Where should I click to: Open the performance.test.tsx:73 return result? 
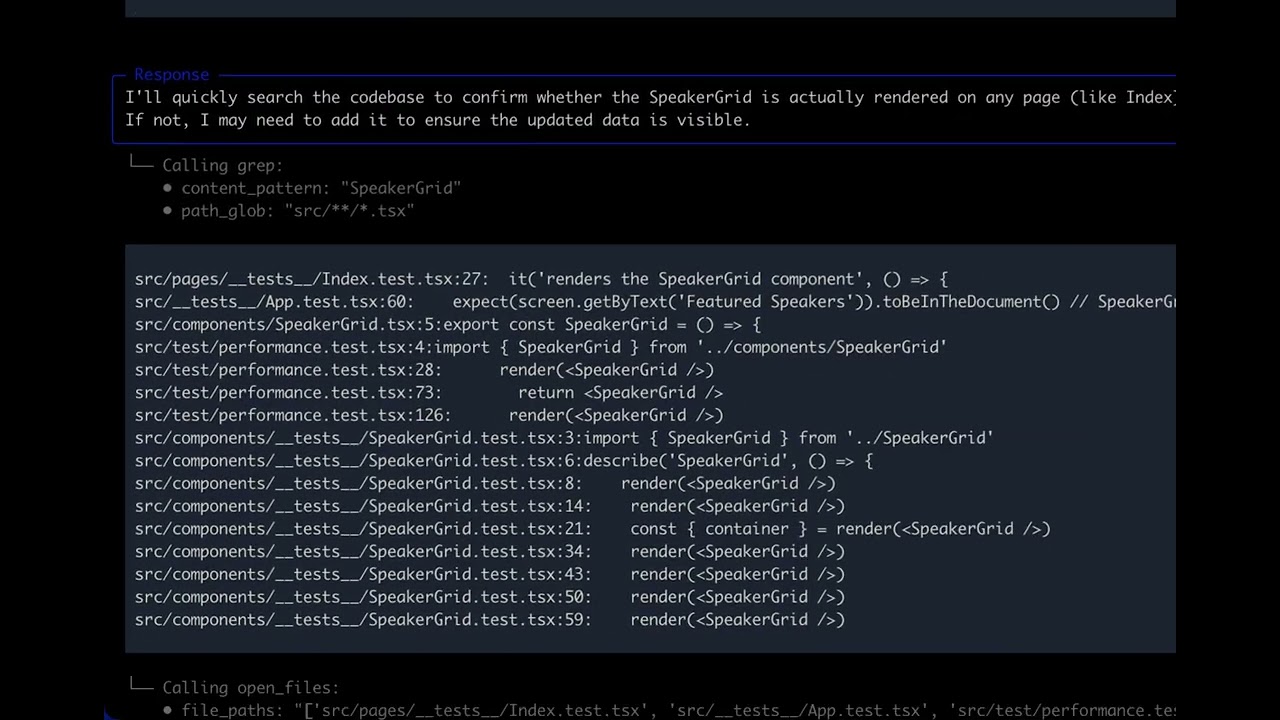click(429, 393)
